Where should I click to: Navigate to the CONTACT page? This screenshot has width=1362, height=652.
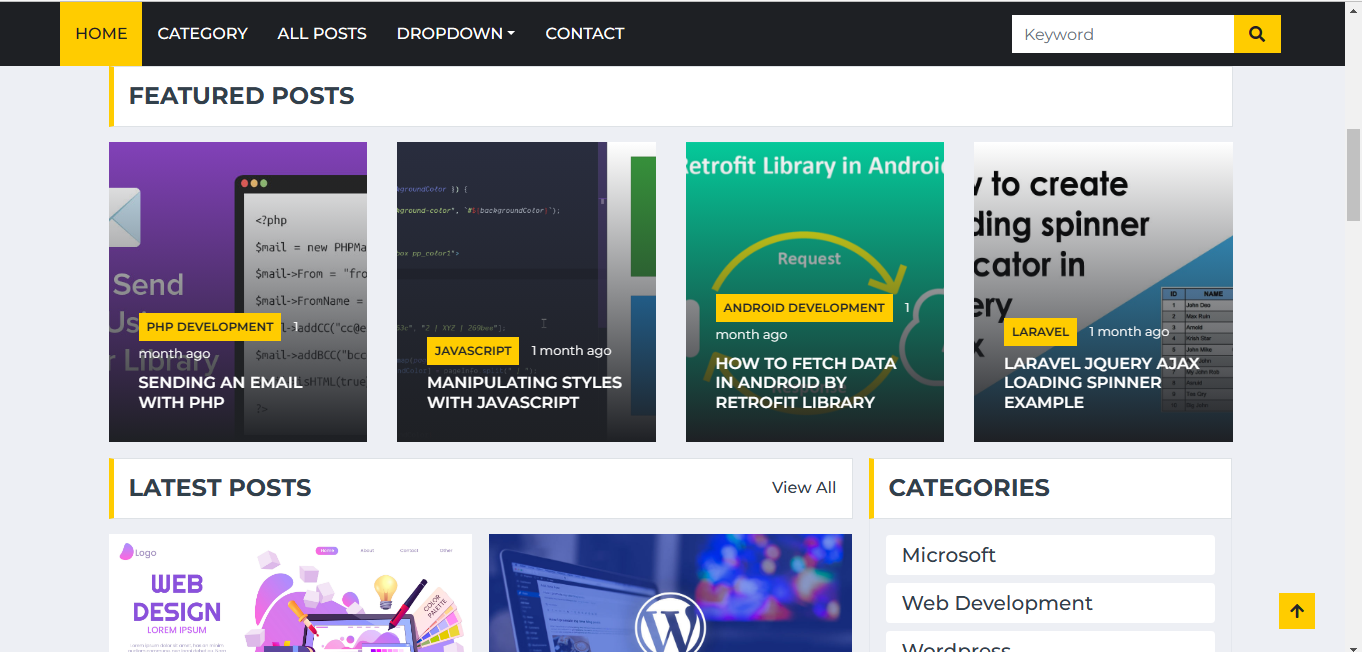(x=584, y=33)
